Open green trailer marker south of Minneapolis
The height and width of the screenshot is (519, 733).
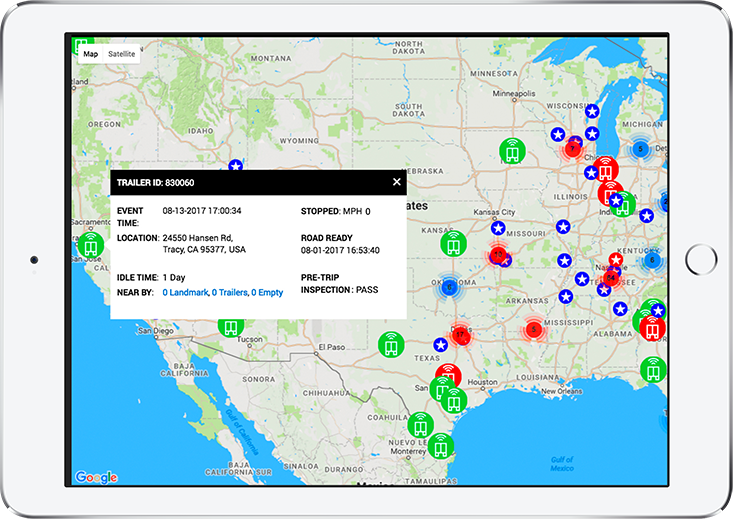[513, 151]
